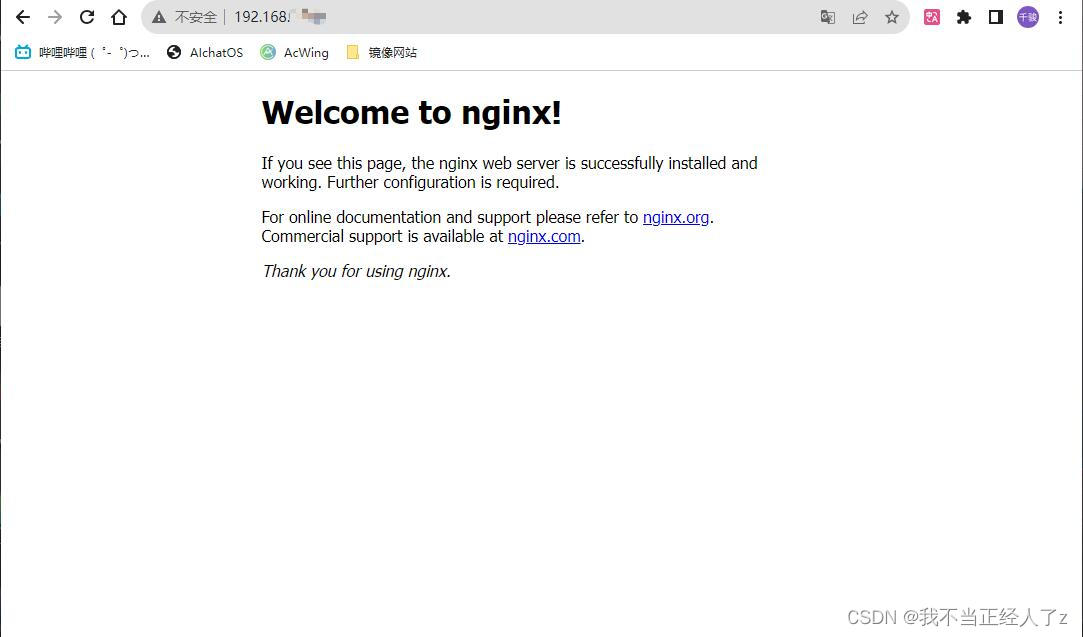Open the browser home page
Screen dimensions: 1083x637
(119, 17)
